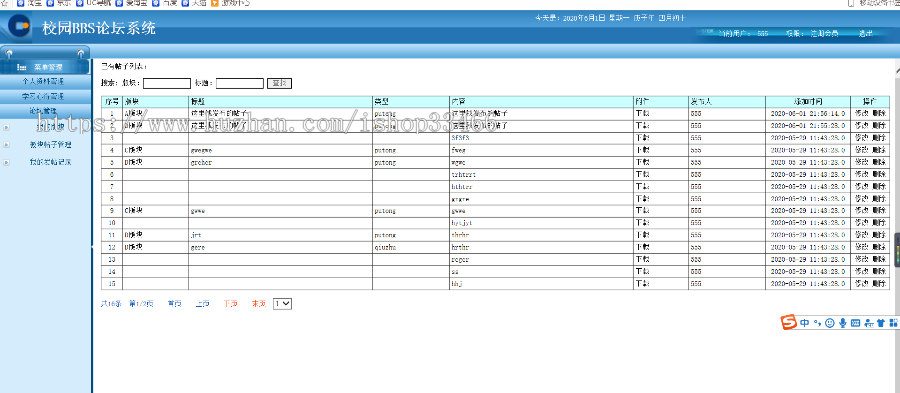Click 删除 in row 12
The width and height of the screenshot is (900, 393).
tap(879, 247)
